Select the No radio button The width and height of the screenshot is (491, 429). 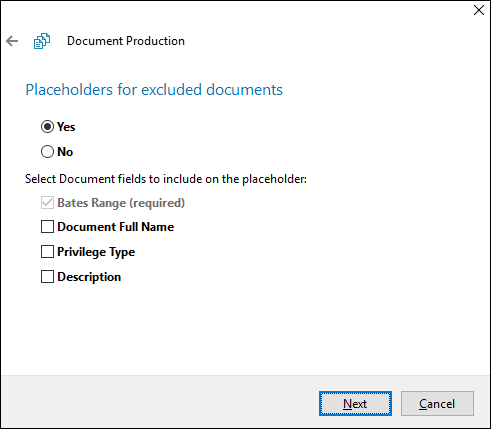pos(47,152)
